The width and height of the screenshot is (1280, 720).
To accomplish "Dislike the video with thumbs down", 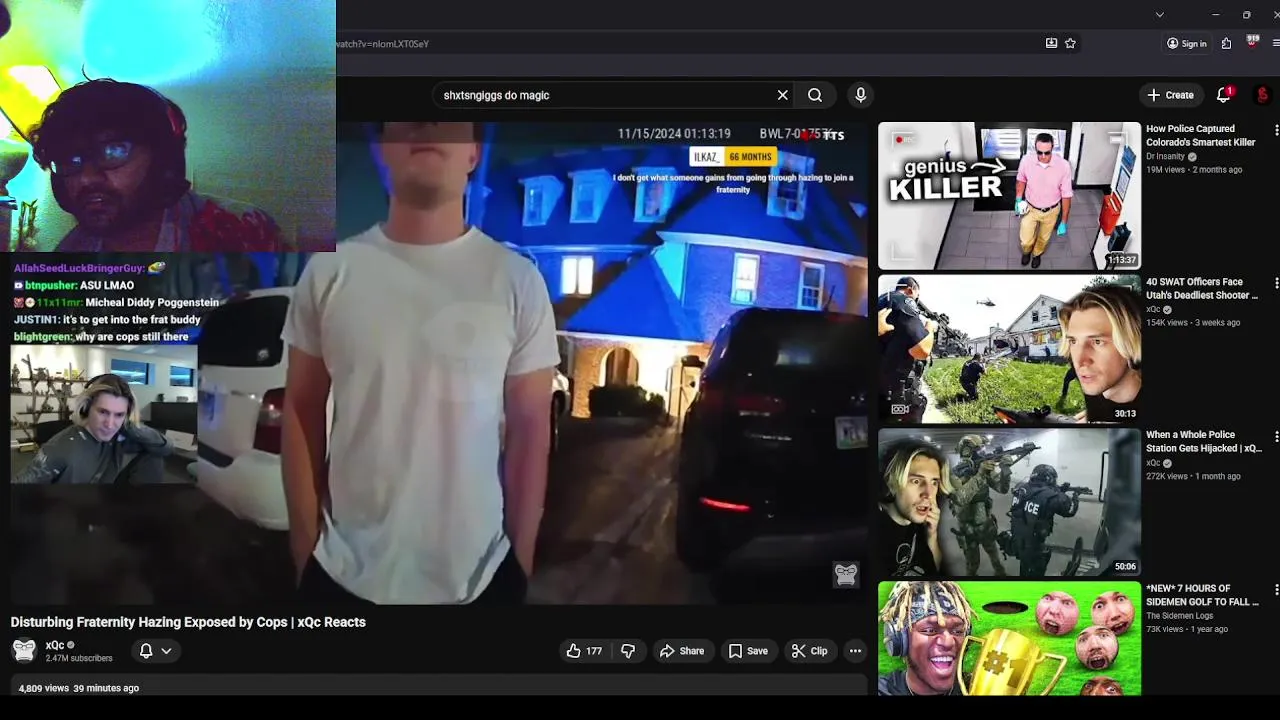I will point(628,651).
